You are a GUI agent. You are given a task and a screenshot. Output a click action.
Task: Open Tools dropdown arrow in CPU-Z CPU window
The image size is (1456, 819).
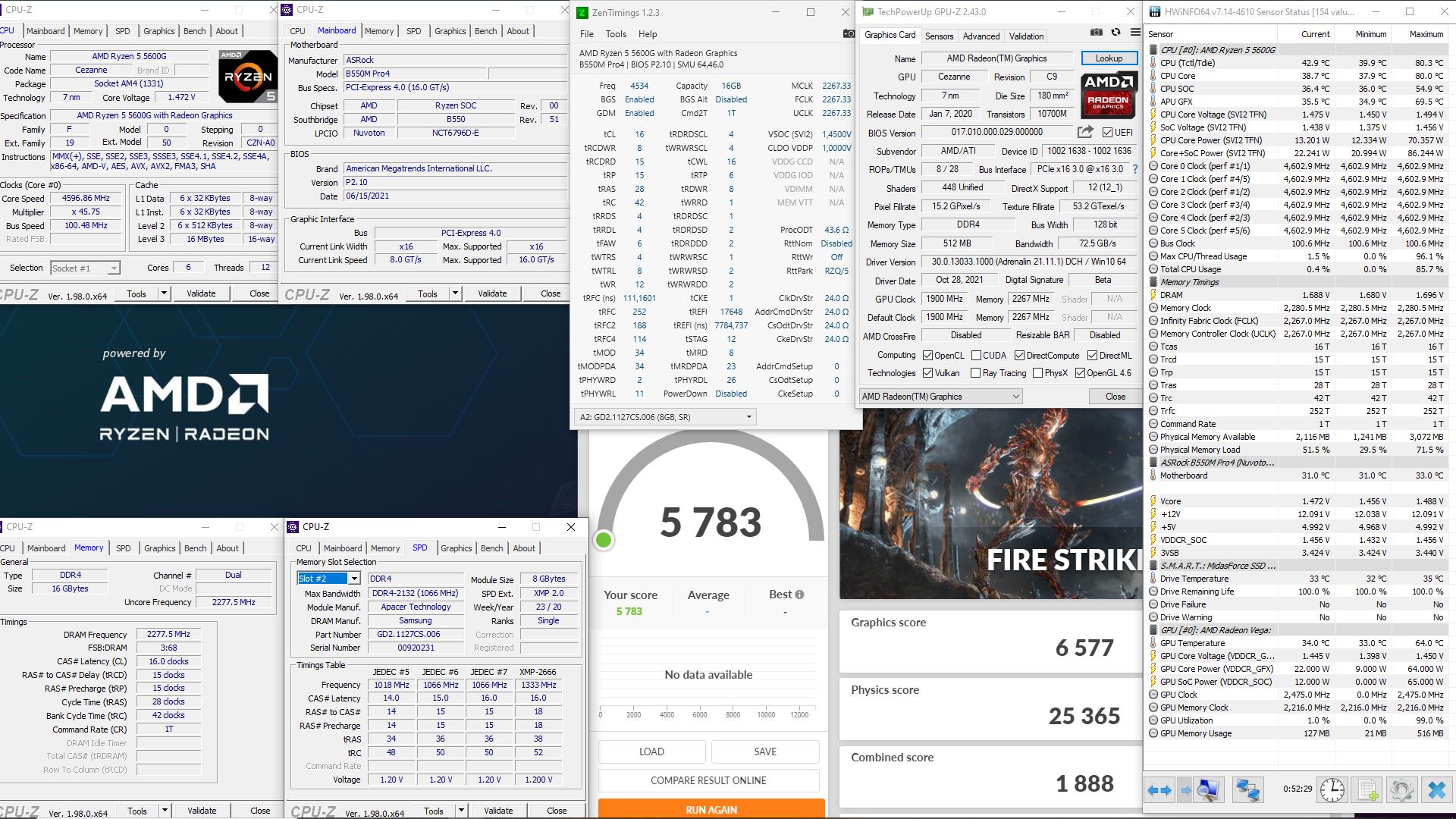pyautogui.click(x=164, y=293)
